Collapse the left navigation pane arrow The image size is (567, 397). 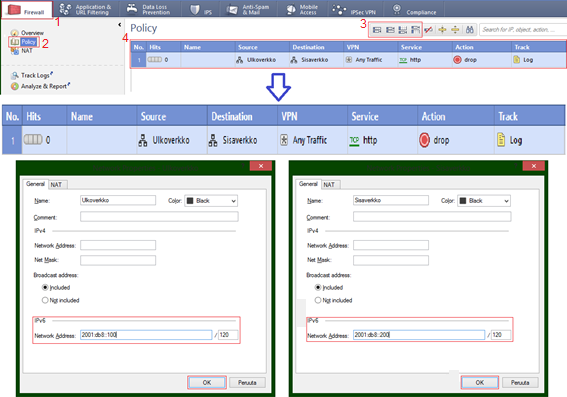click(120, 25)
